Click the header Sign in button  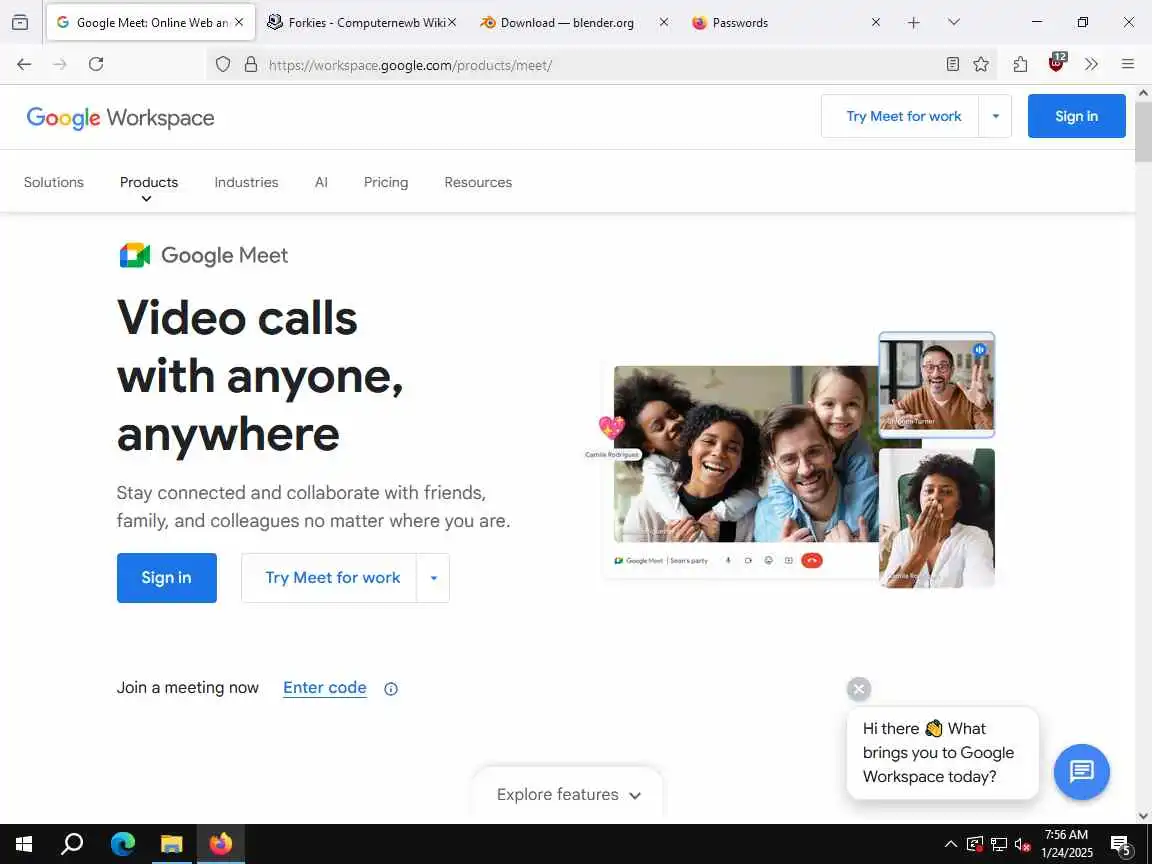tap(1076, 116)
